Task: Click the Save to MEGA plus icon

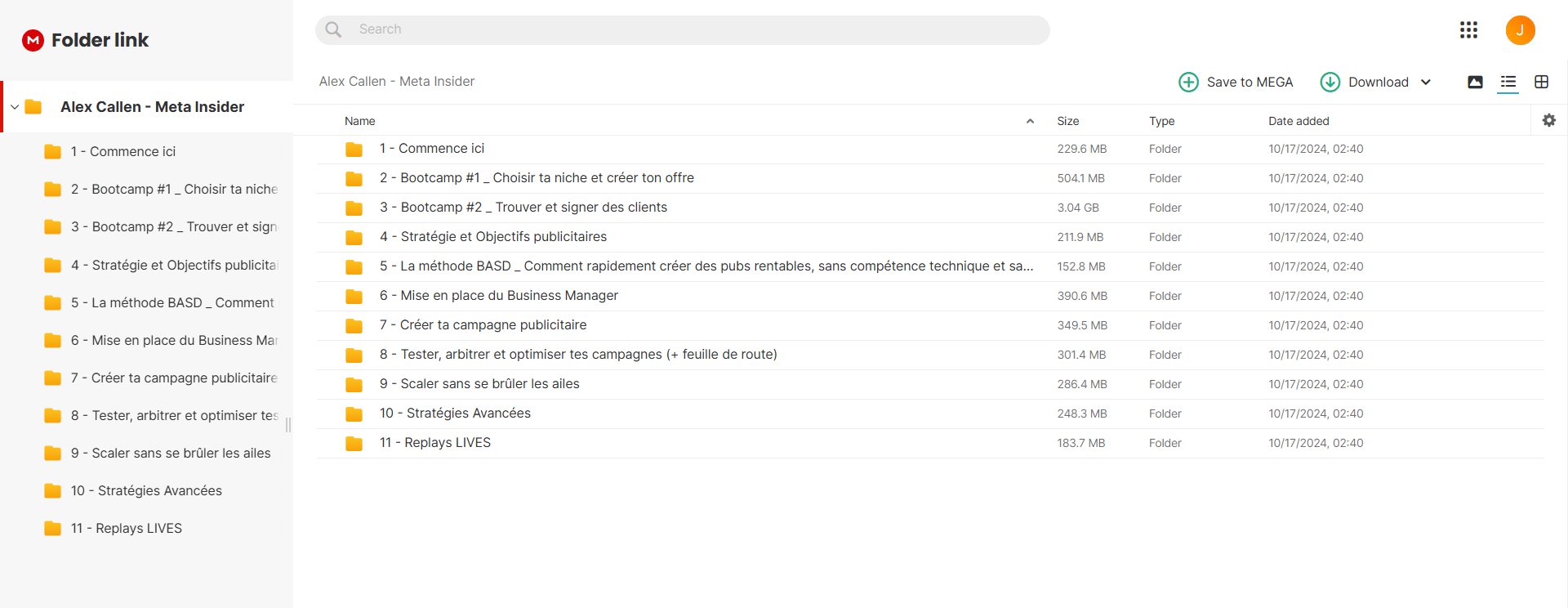Action: point(1188,82)
